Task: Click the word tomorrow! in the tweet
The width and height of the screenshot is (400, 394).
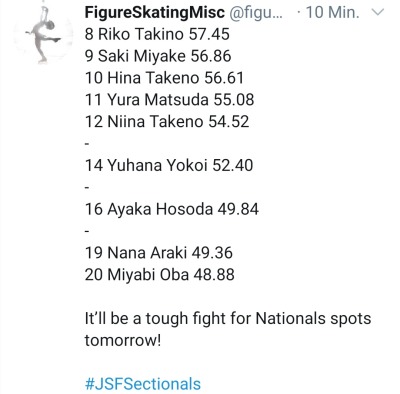Action: [x=123, y=340]
